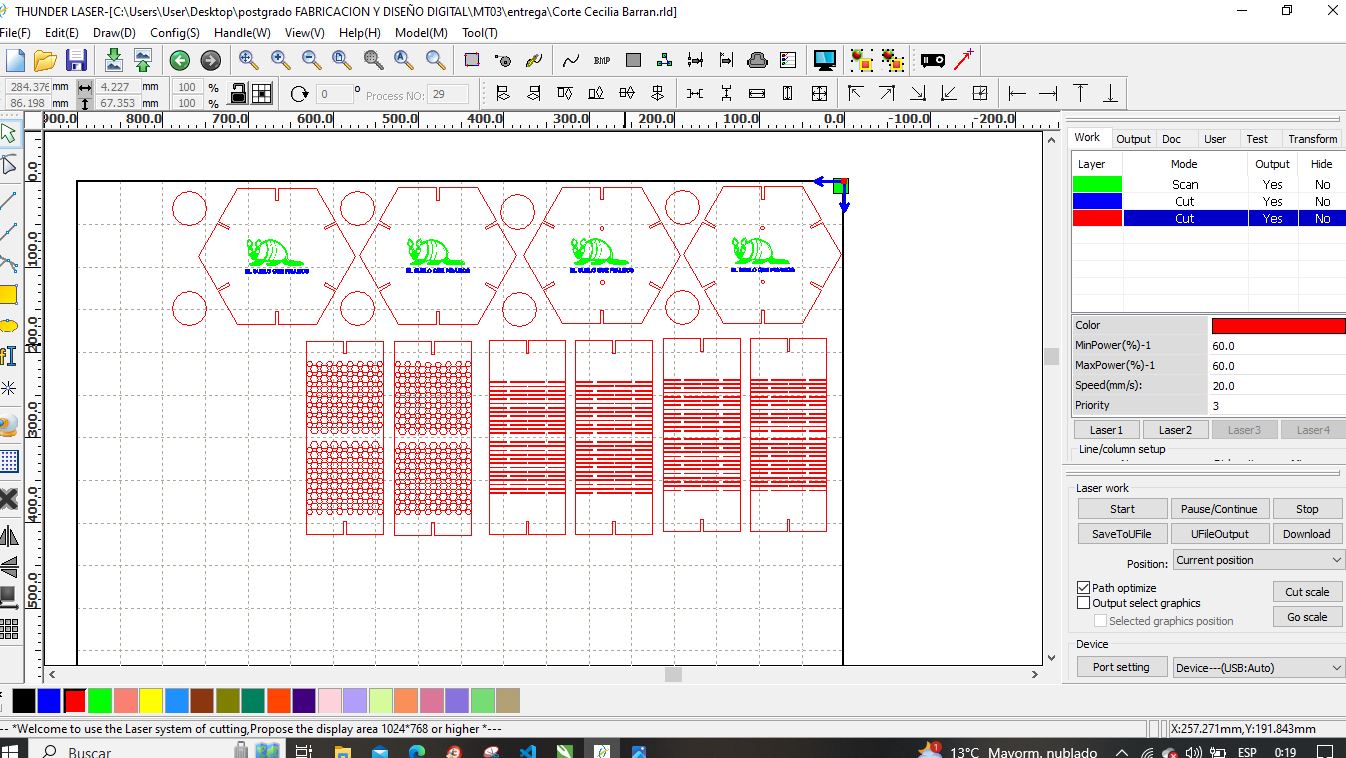
Task: Enable the Output select graphics checkbox
Action: [x=1083, y=603]
